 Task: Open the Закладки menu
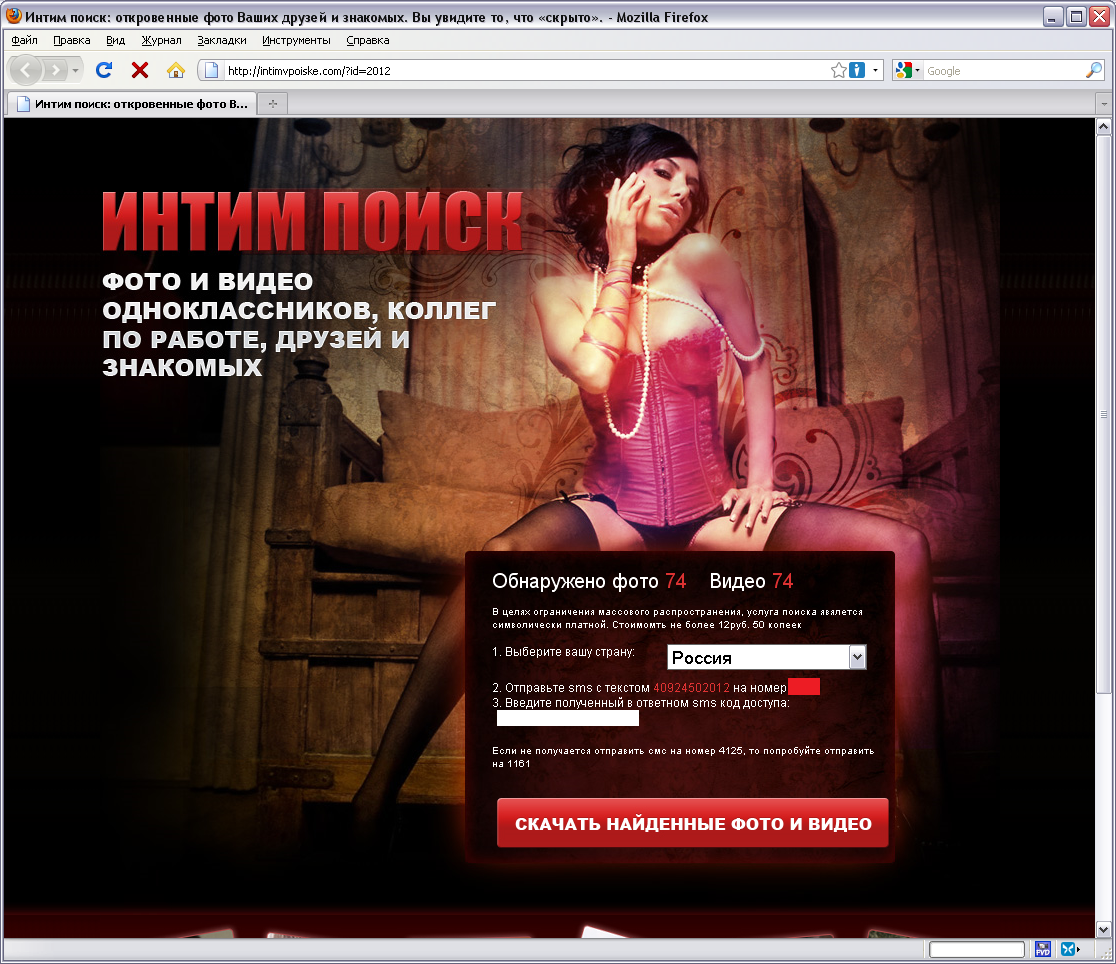tap(222, 40)
